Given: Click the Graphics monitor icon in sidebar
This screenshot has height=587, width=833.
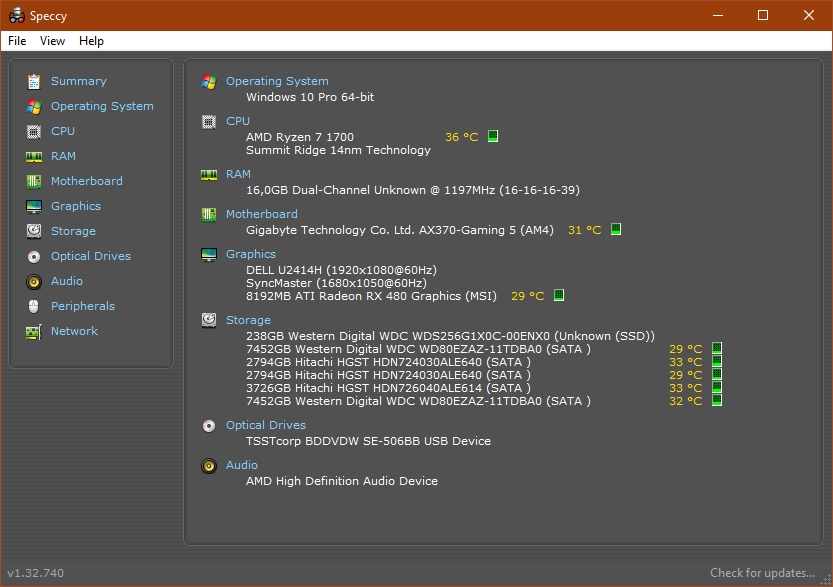Looking at the screenshot, I should [34, 206].
